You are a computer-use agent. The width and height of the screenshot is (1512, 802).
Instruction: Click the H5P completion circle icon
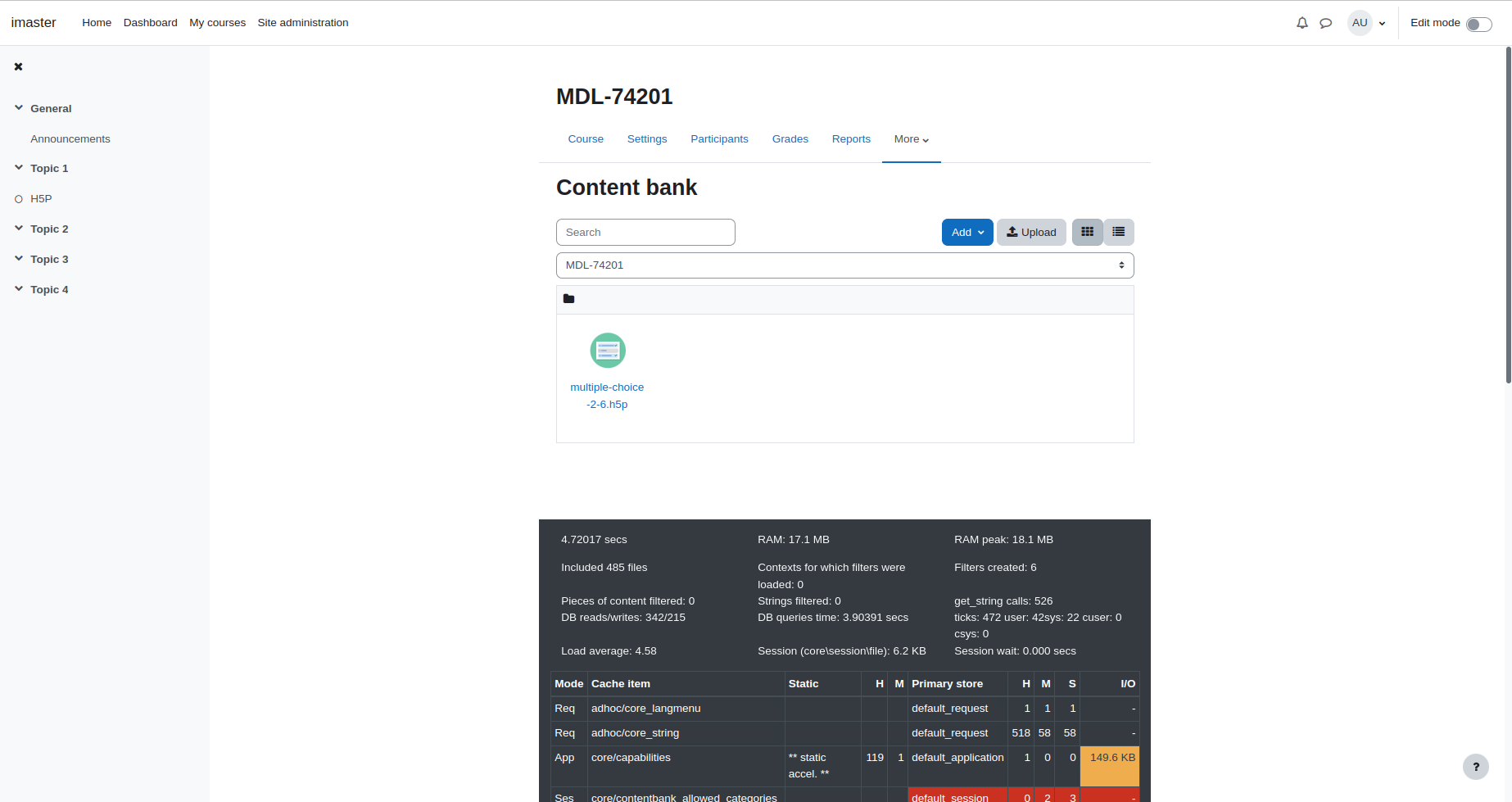coord(19,199)
